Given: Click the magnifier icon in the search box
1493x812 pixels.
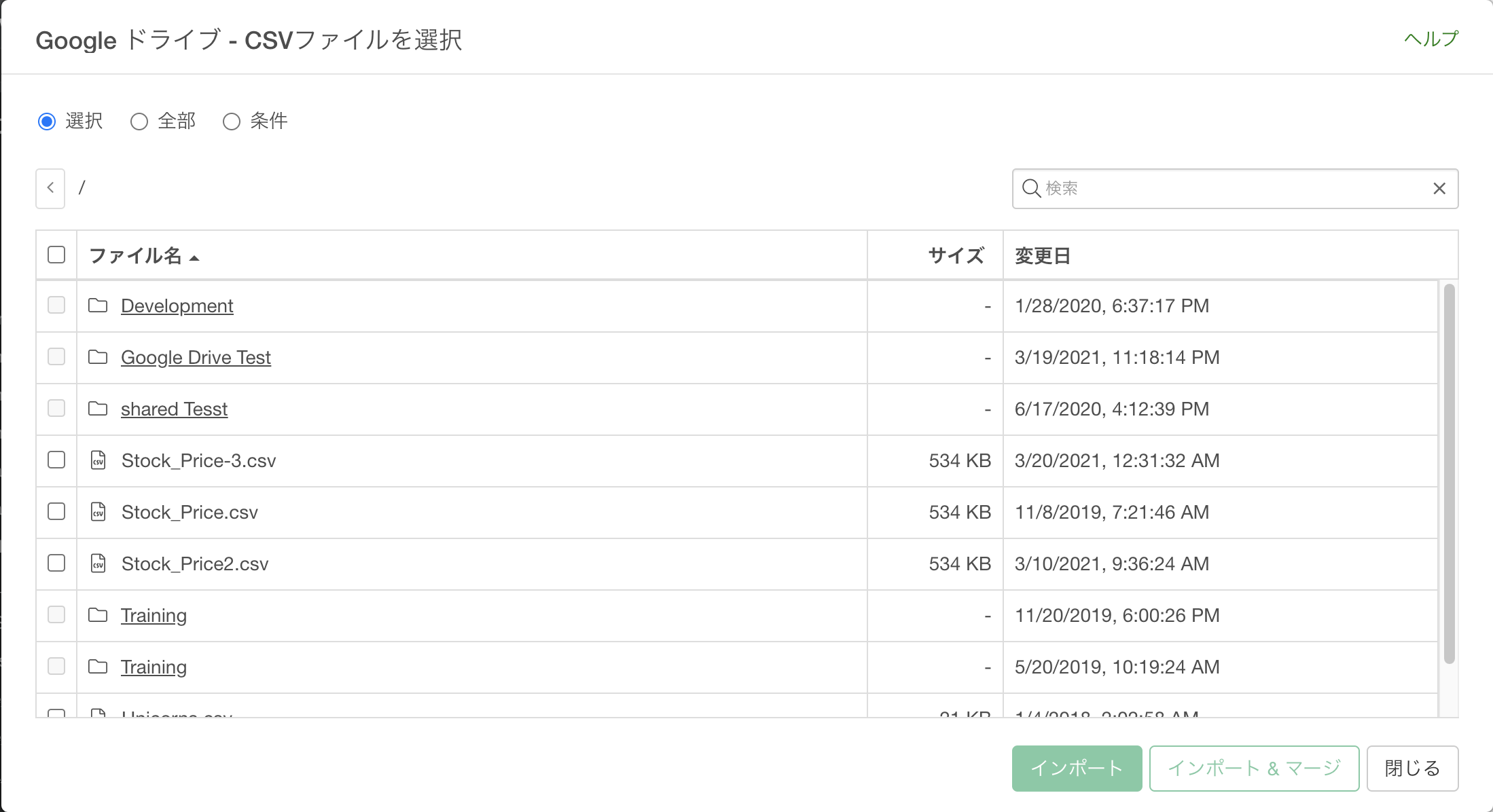Looking at the screenshot, I should [1031, 188].
